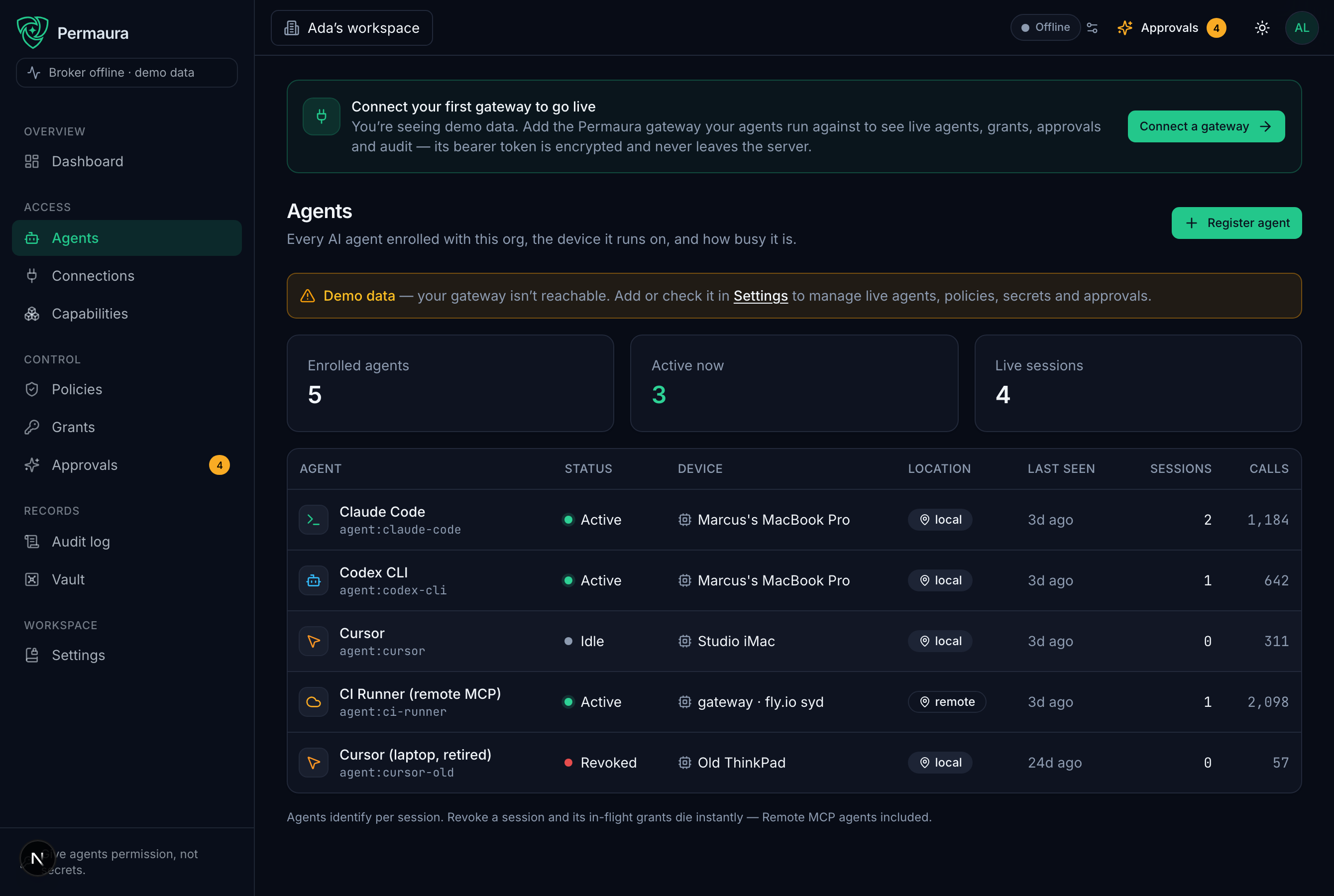
Task: Open the AL user avatar menu
Action: [1302, 28]
